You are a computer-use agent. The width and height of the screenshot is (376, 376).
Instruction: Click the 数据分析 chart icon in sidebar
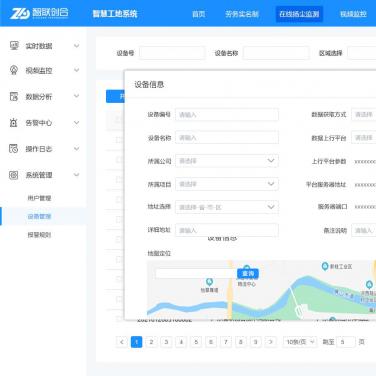14,96
